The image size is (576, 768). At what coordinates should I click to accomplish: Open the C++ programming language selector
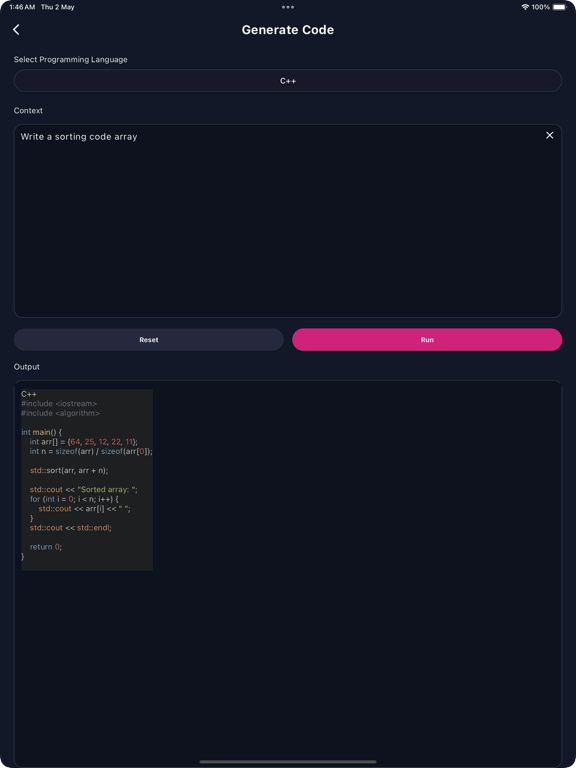(288, 81)
